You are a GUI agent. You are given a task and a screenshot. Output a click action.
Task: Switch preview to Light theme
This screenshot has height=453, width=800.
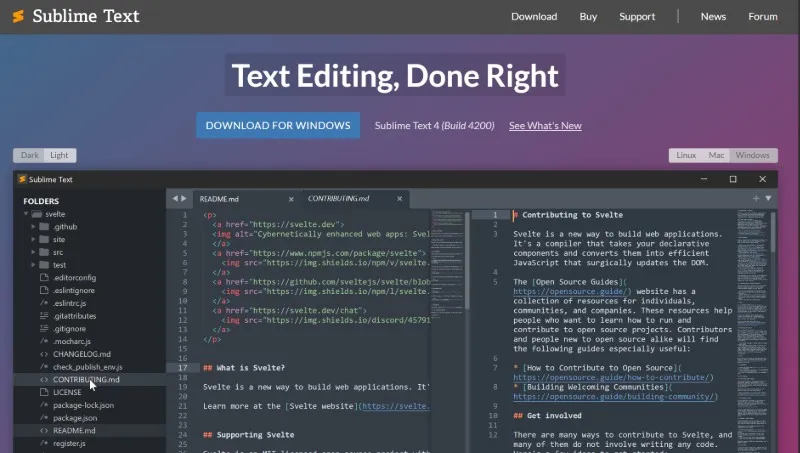(59, 155)
